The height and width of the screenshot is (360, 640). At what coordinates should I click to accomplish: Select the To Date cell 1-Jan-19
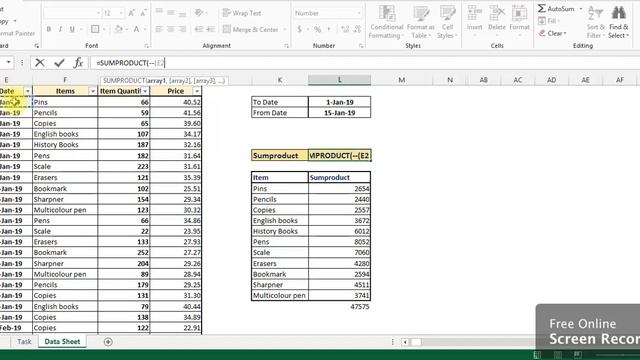340,102
